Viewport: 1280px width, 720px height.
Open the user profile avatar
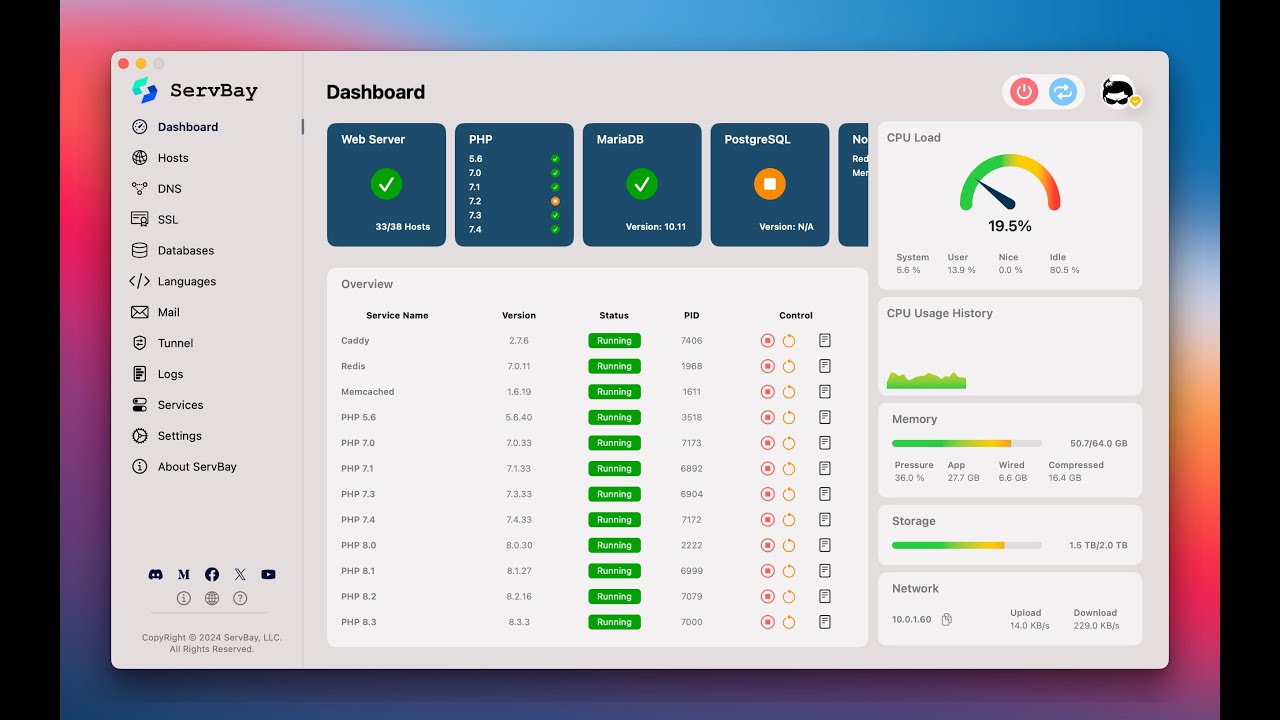pos(1119,92)
